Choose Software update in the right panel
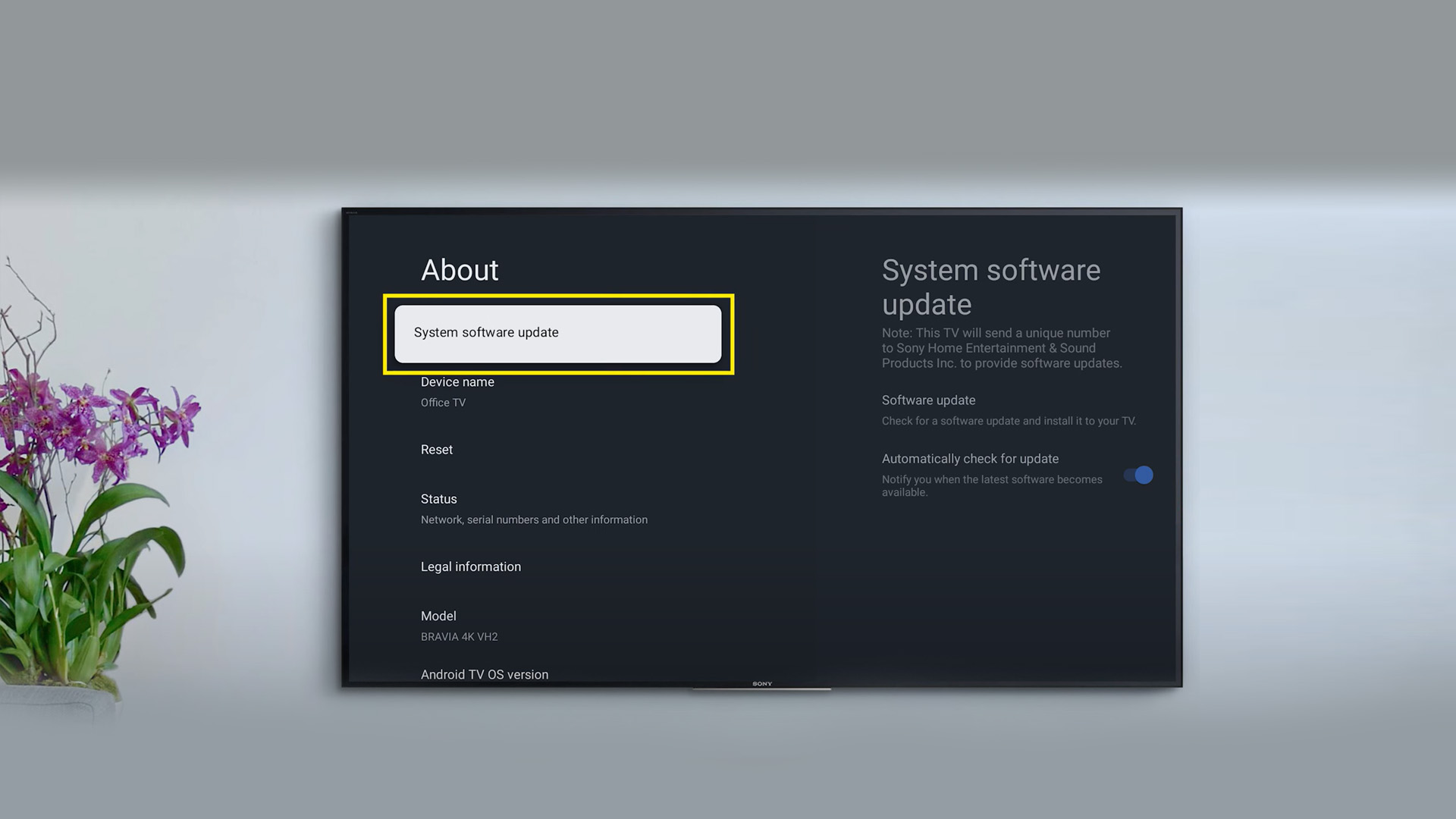This screenshot has height=819, width=1456. 928,400
